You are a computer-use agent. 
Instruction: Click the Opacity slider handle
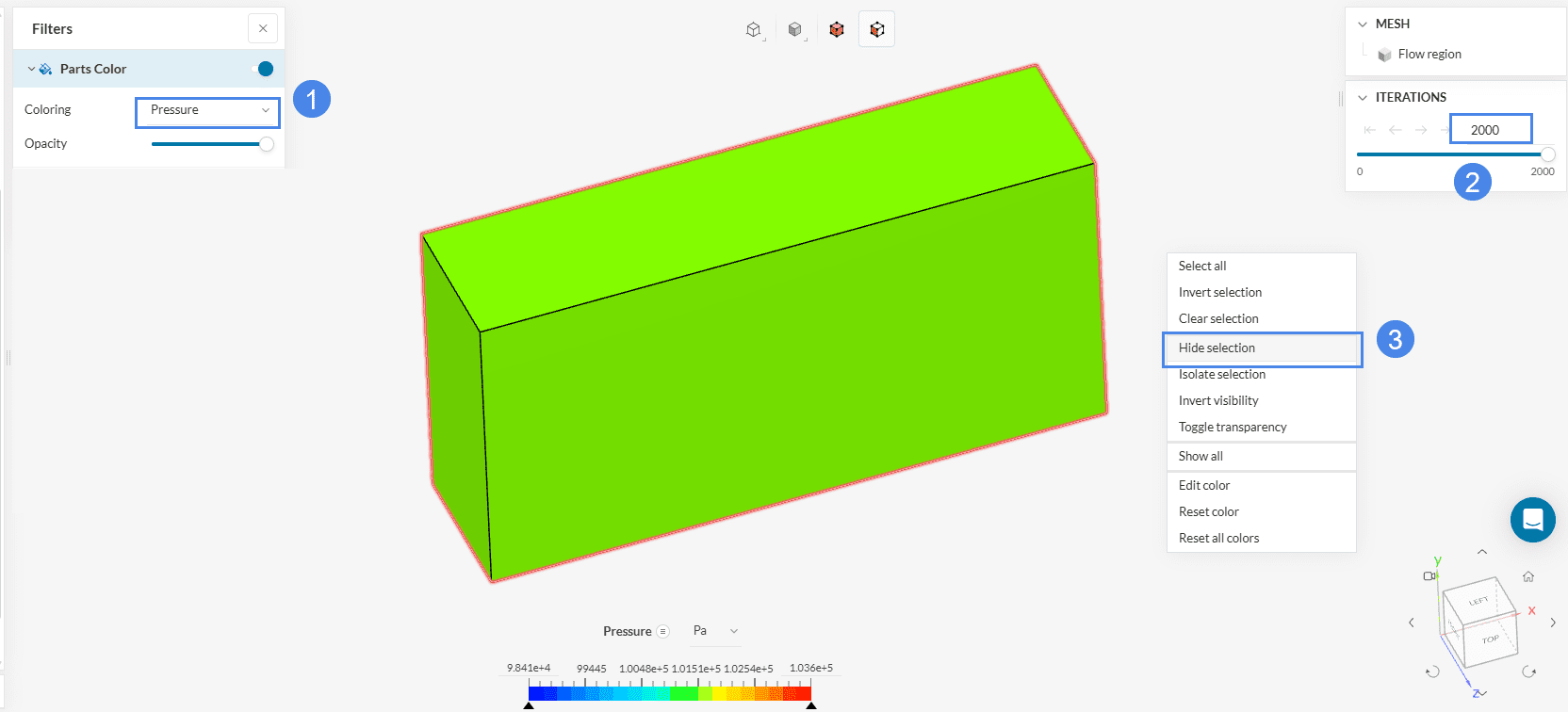point(267,144)
